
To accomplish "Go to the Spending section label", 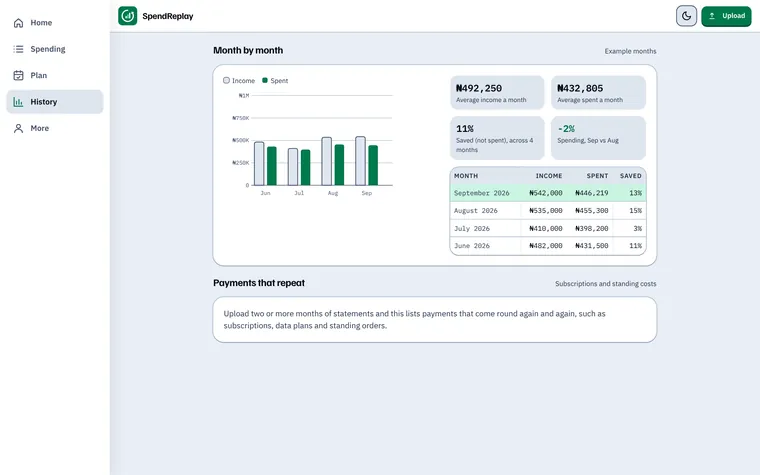I will point(48,49).
